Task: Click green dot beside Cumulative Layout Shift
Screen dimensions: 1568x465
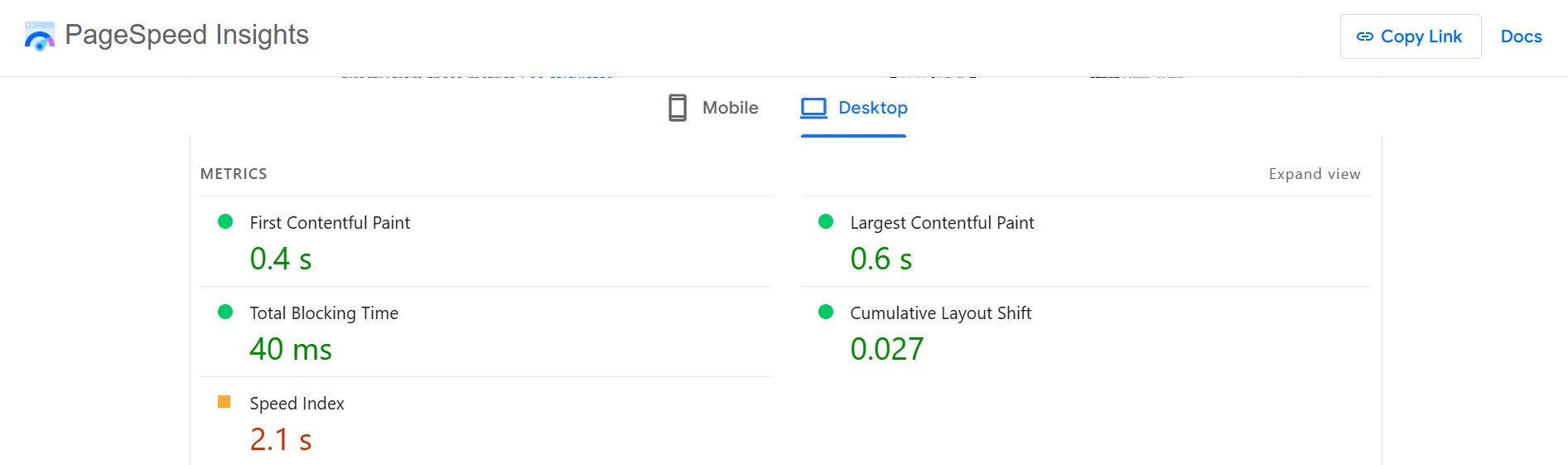Action: tap(826, 312)
